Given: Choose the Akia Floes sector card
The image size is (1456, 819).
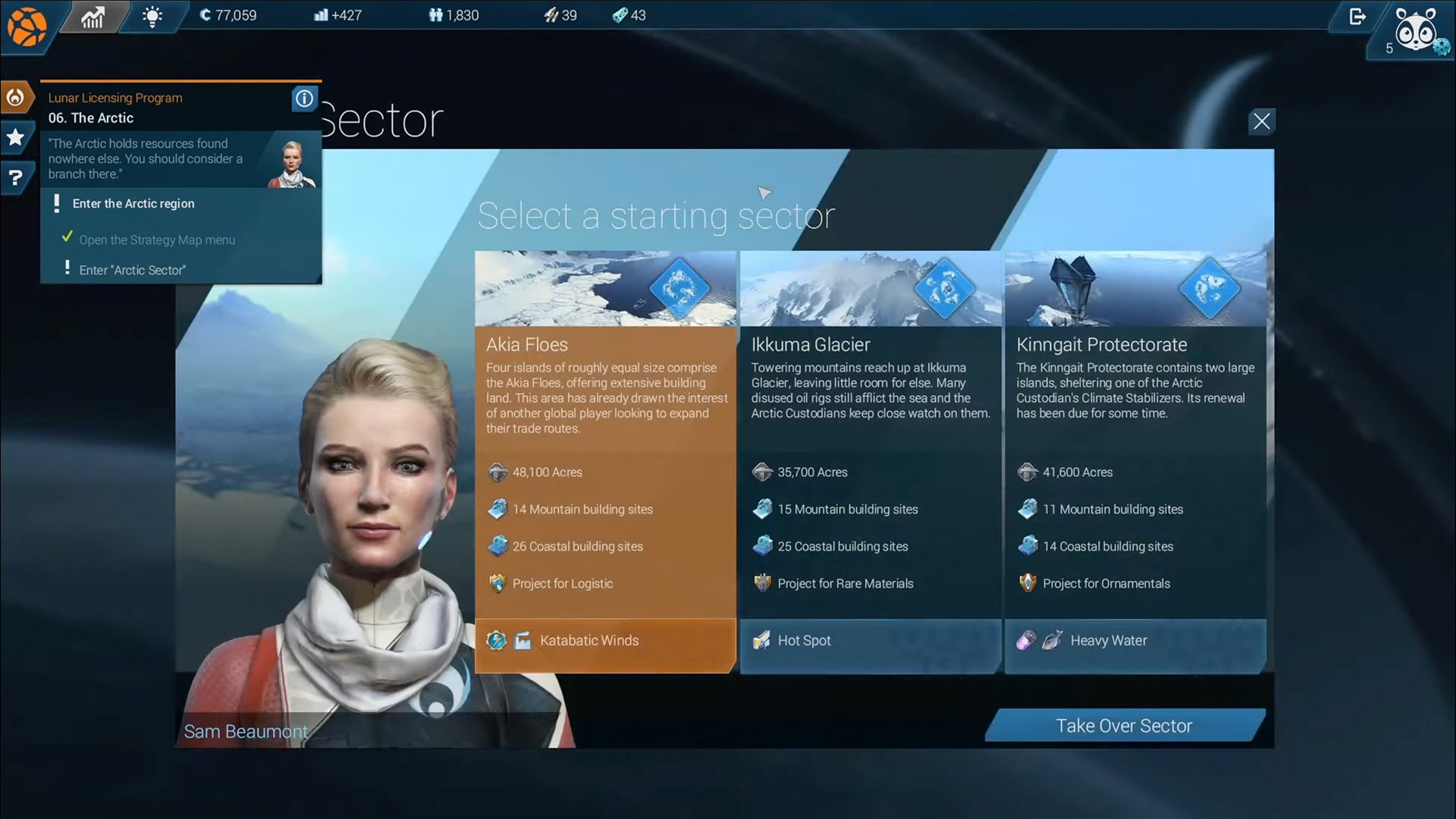Looking at the screenshot, I should coord(605,461).
